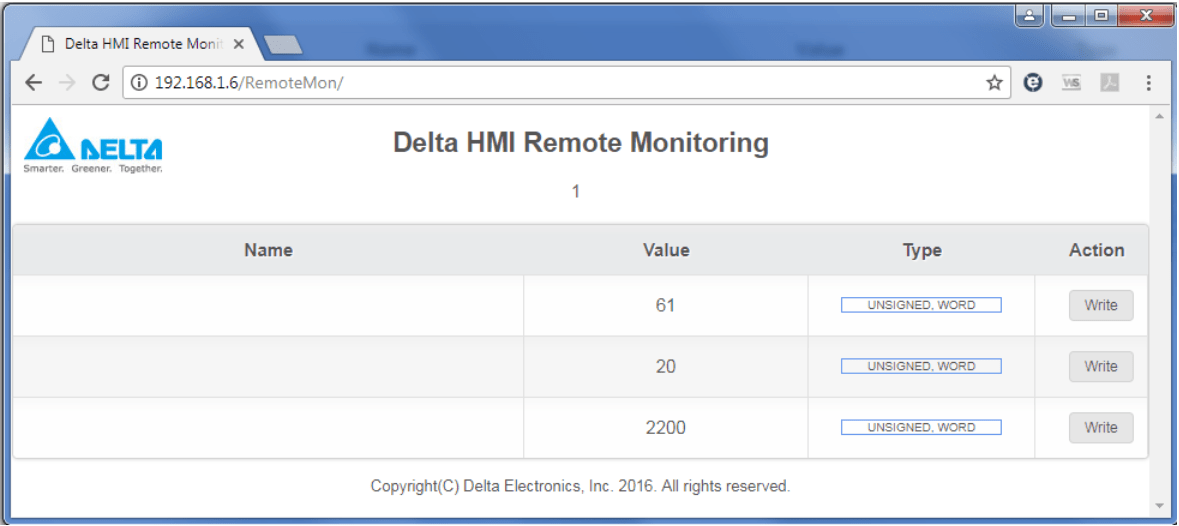1179x526 pixels.
Task: Open the Chrome three-dot menu
Action: coord(1148,83)
